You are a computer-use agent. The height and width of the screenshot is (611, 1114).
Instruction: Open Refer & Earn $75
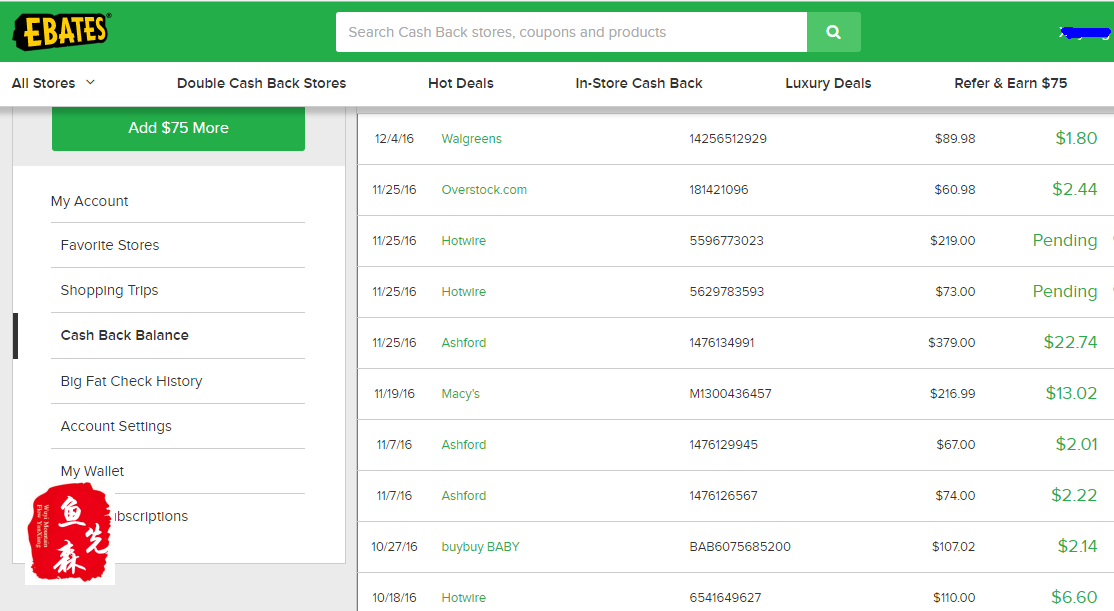pos(1010,83)
